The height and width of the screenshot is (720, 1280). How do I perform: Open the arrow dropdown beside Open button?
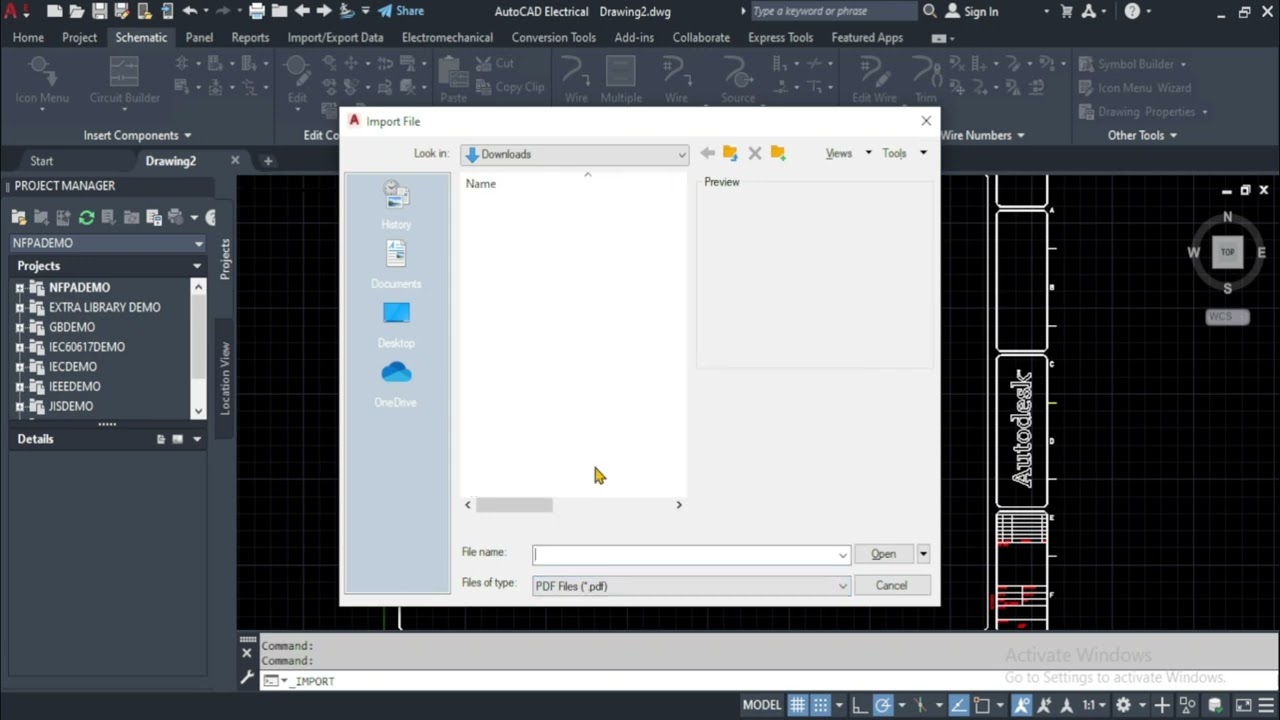pyautogui.click(x=923, y=554)
